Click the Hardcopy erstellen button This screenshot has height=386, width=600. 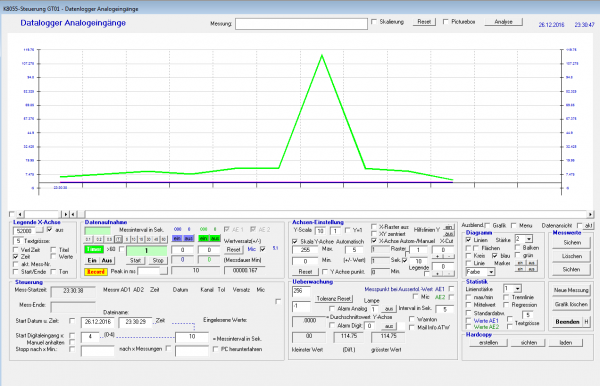pyautogui.click(x=489, y=343)
